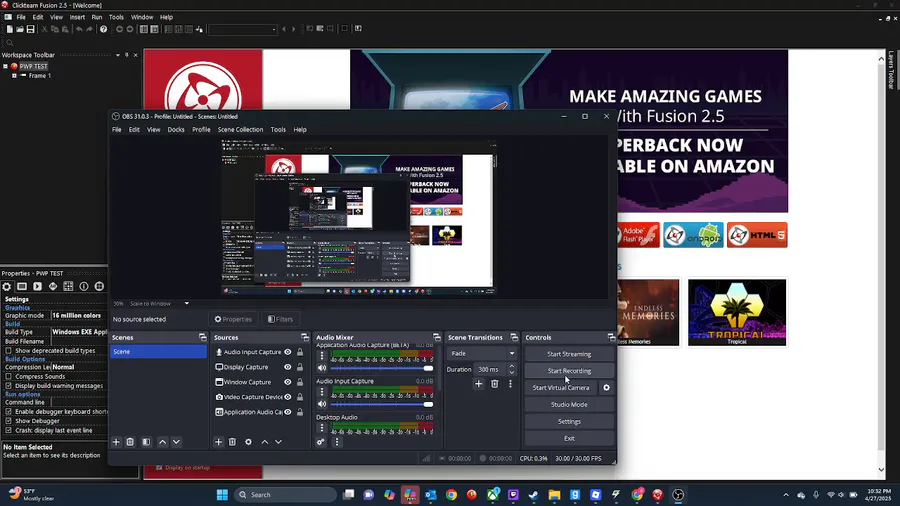Uncheck Display build warning messages
Viewport: 900px width, 506px height.
click(9, 386)
